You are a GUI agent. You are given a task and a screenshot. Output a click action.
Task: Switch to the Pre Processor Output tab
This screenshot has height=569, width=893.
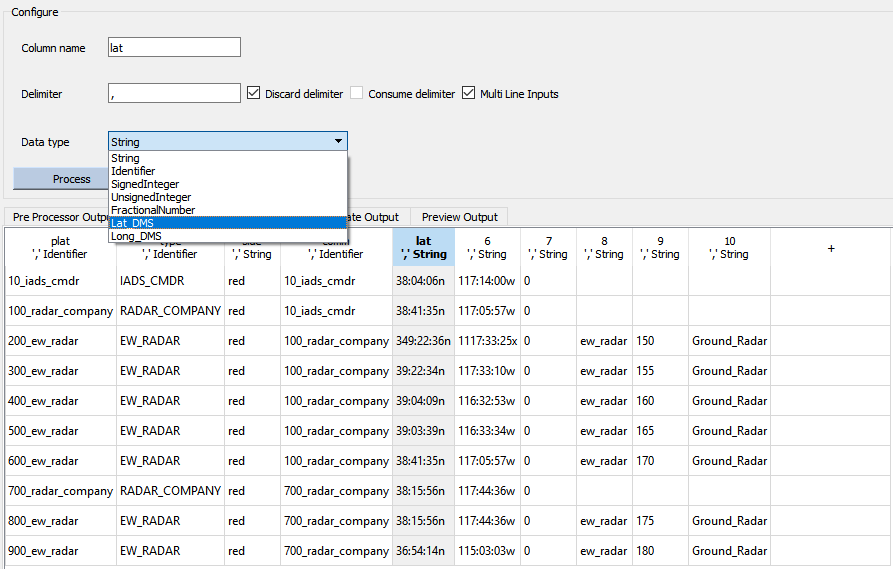[x=57, y=217]
